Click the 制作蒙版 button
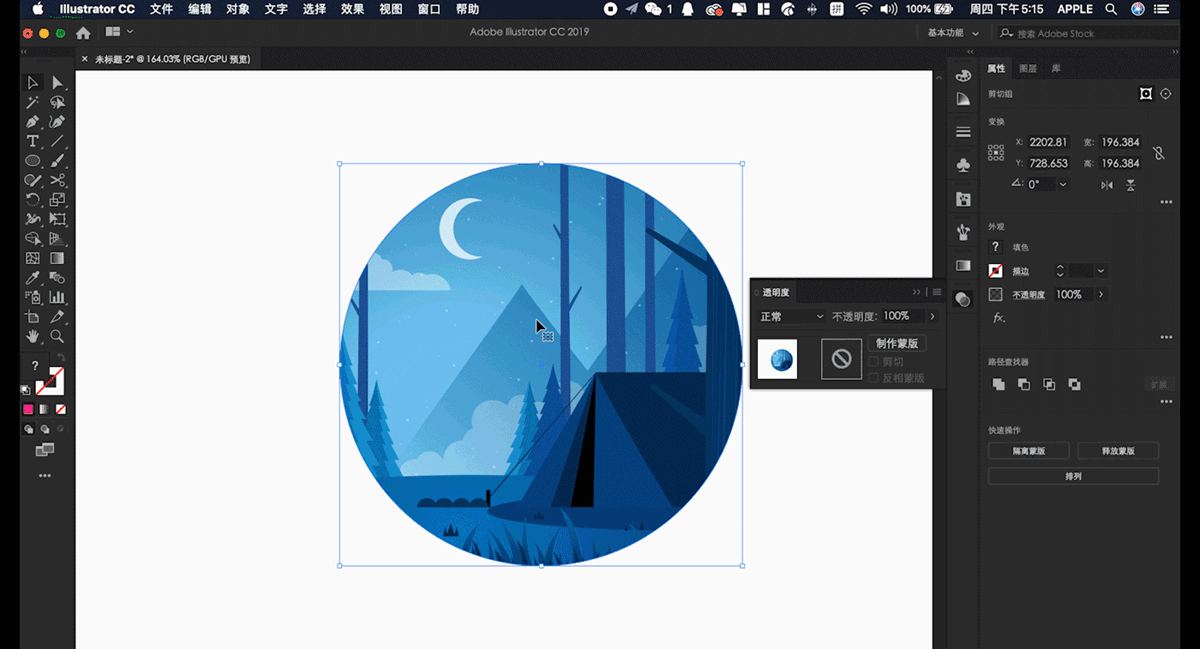Screen dimensions: 1200x649 click(897, 343)
